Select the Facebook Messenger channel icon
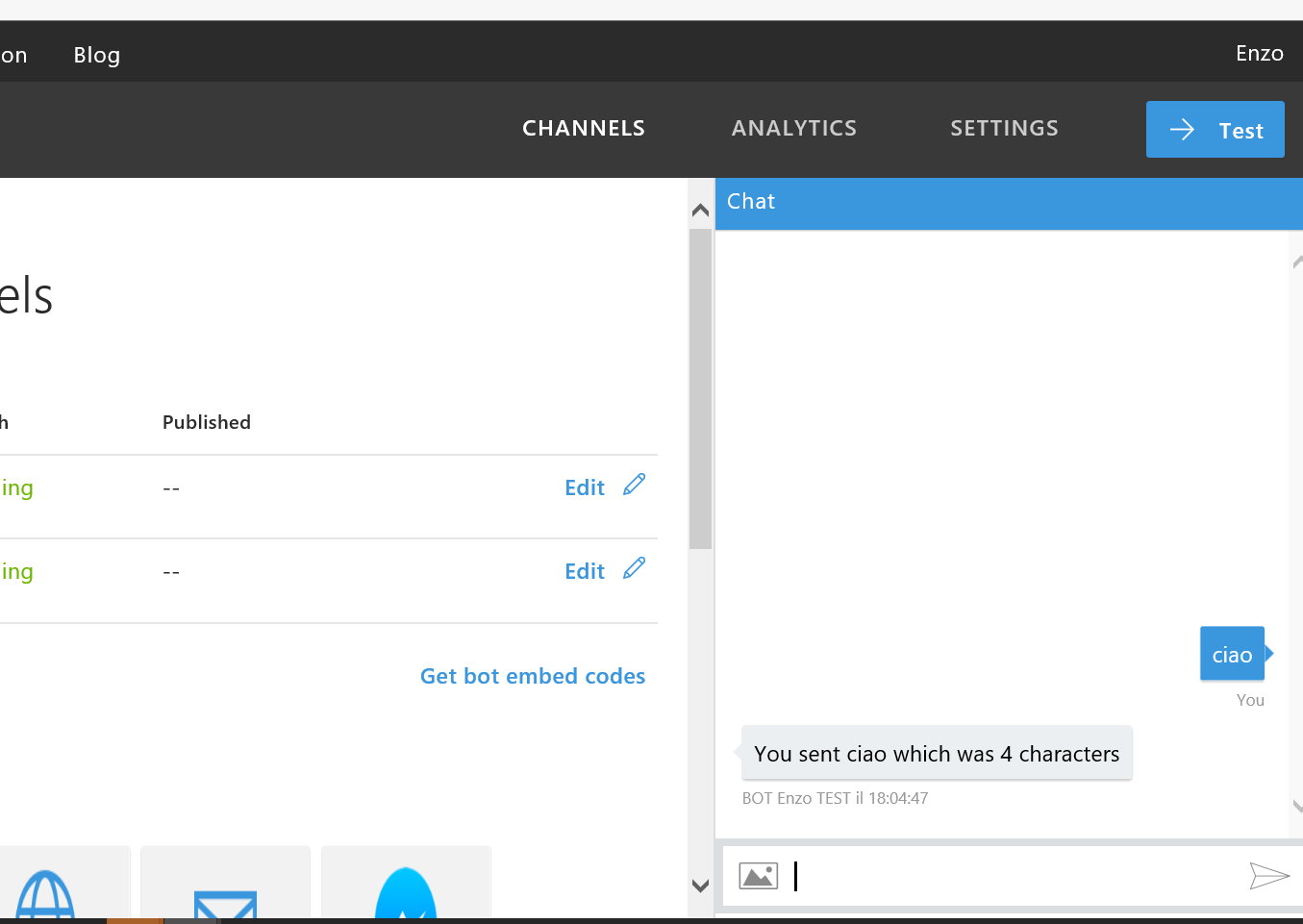The height and width of the screenshot is (924, 1303). click(x=406, y=894)
